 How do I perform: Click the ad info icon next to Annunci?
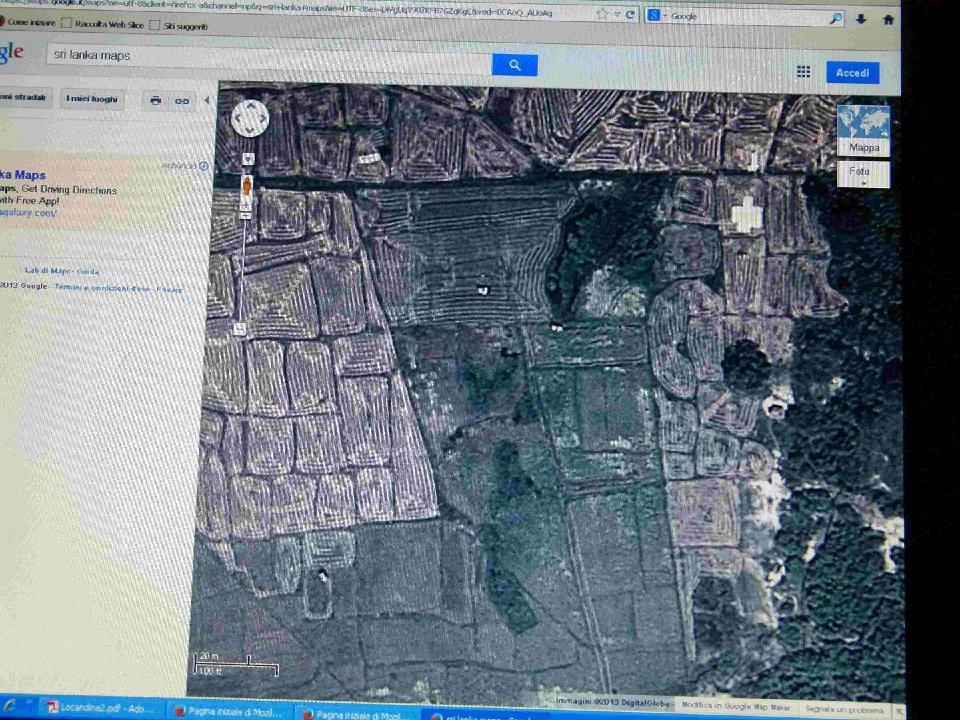[x=204, y=166]
